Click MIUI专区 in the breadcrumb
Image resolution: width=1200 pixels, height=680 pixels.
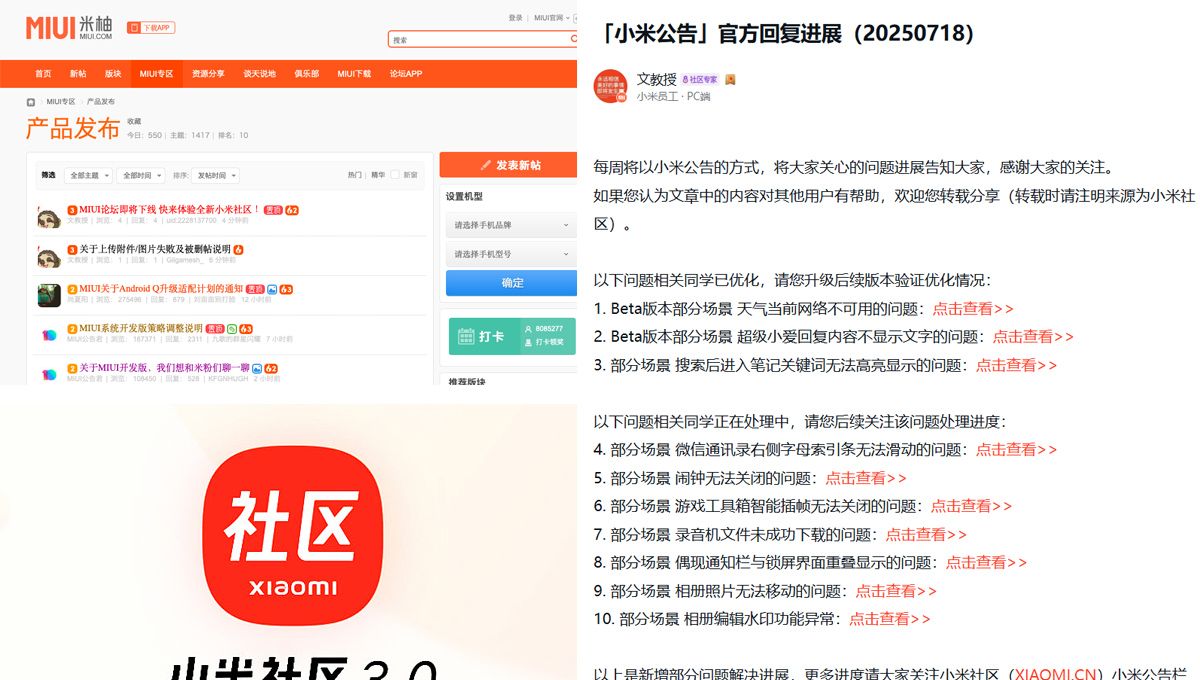click(x=60, y=101)
